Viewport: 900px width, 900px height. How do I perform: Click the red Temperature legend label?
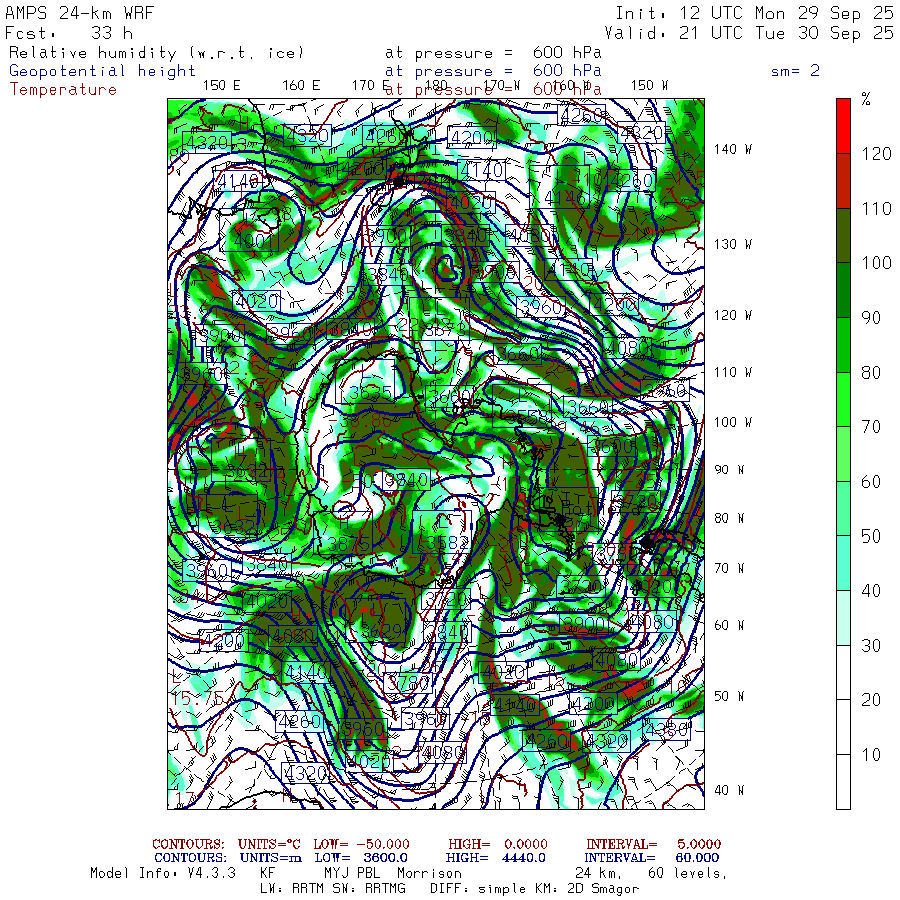point(63,90)
